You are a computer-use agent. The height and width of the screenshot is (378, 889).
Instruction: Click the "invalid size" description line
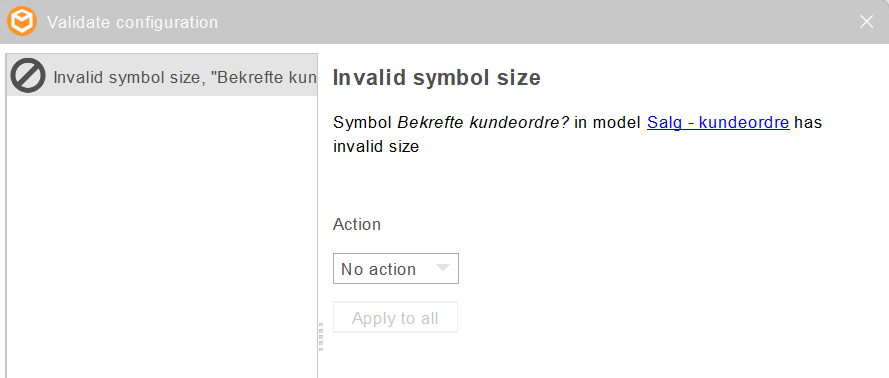coord(376,147)
